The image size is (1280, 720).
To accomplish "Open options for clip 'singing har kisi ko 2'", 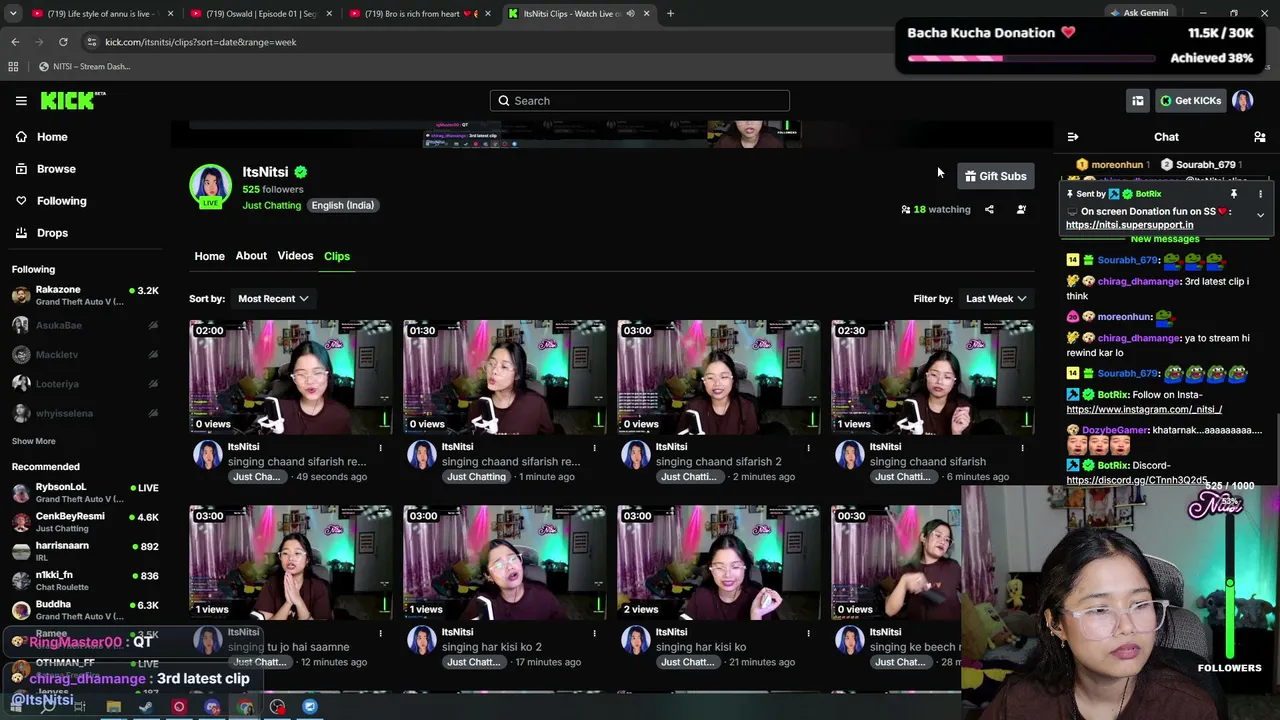I will 594,633.
